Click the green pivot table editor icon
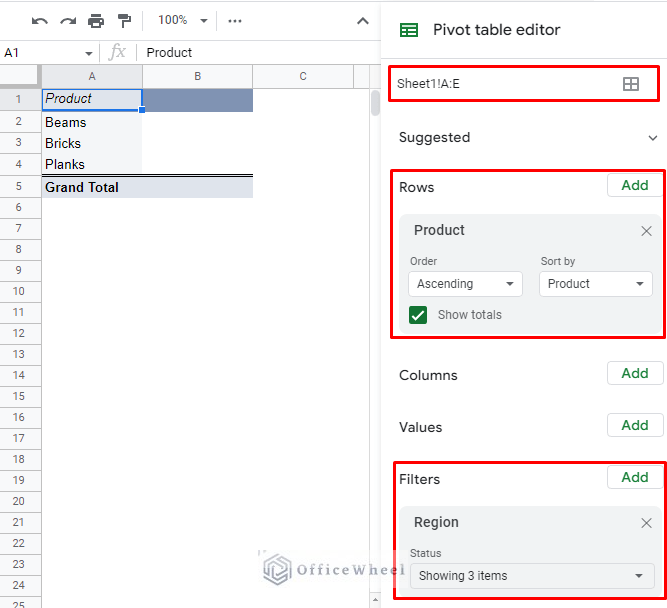667x608 pixels. tap(409, 30)
